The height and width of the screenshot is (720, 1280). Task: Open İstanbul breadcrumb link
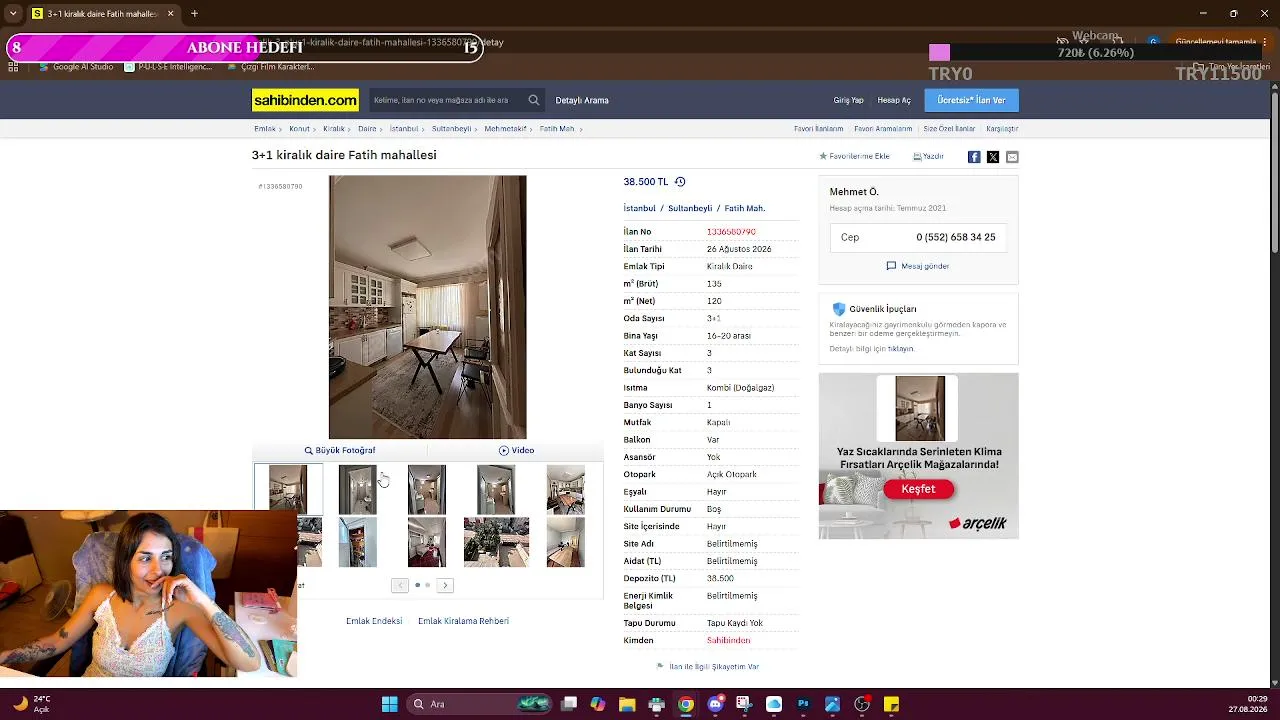coord(404,129)
